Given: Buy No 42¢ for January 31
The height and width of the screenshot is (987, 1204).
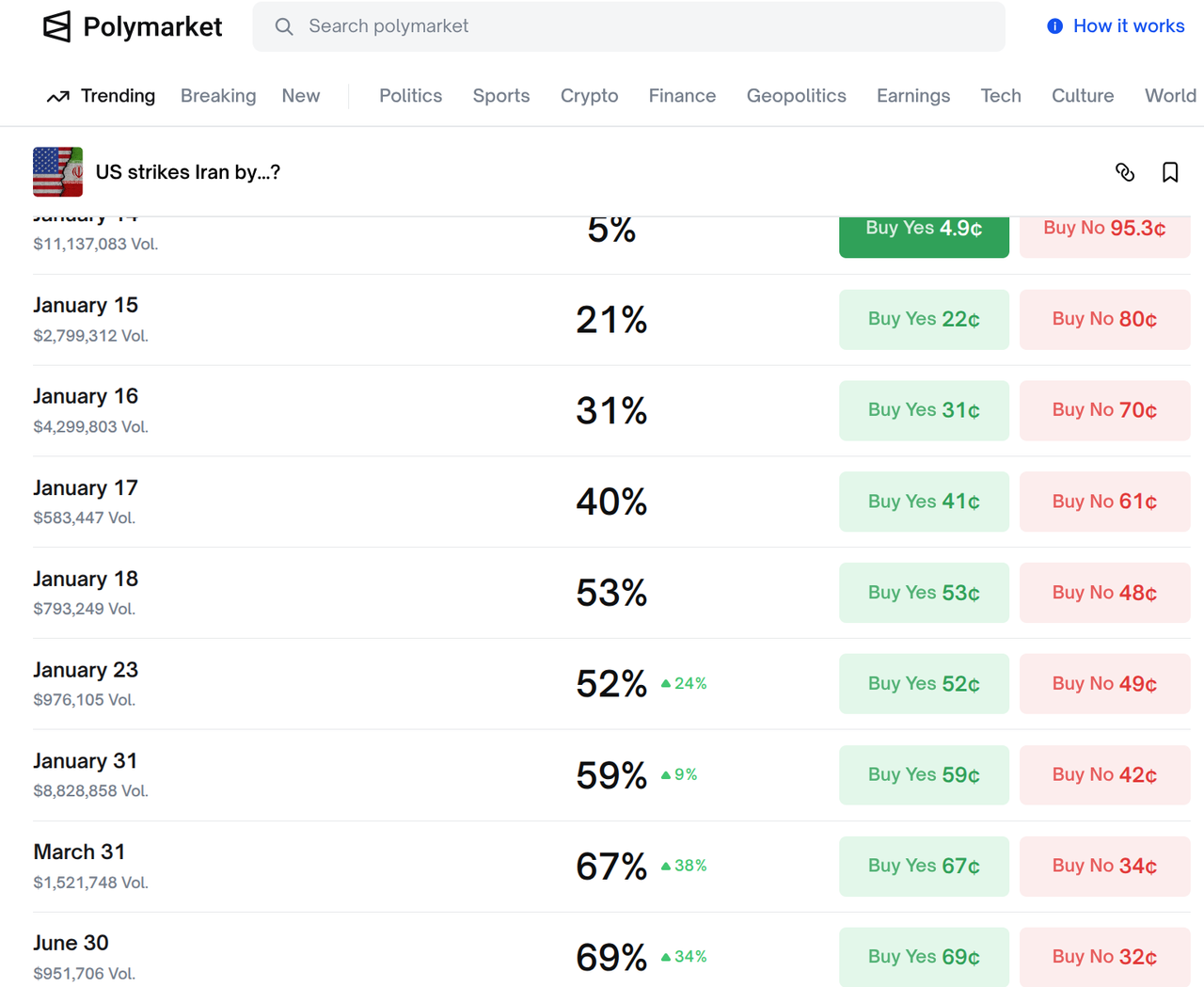Looking at the screenshot, I should [1104, 775].
